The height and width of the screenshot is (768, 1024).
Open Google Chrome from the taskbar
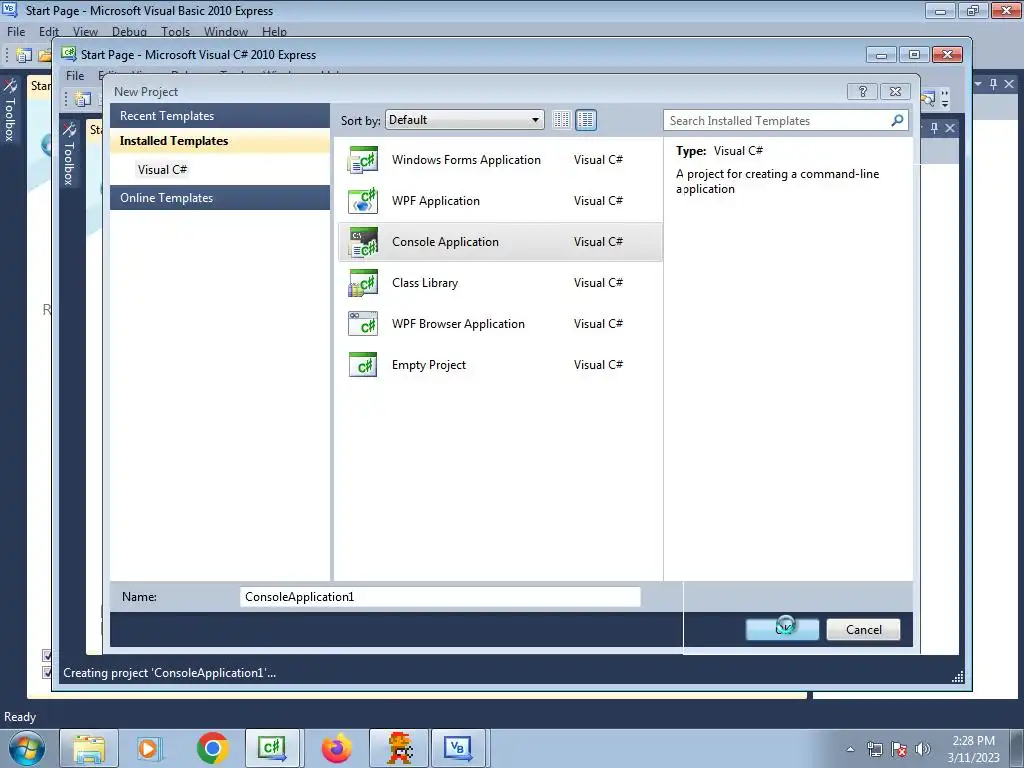tap(212, 748)
